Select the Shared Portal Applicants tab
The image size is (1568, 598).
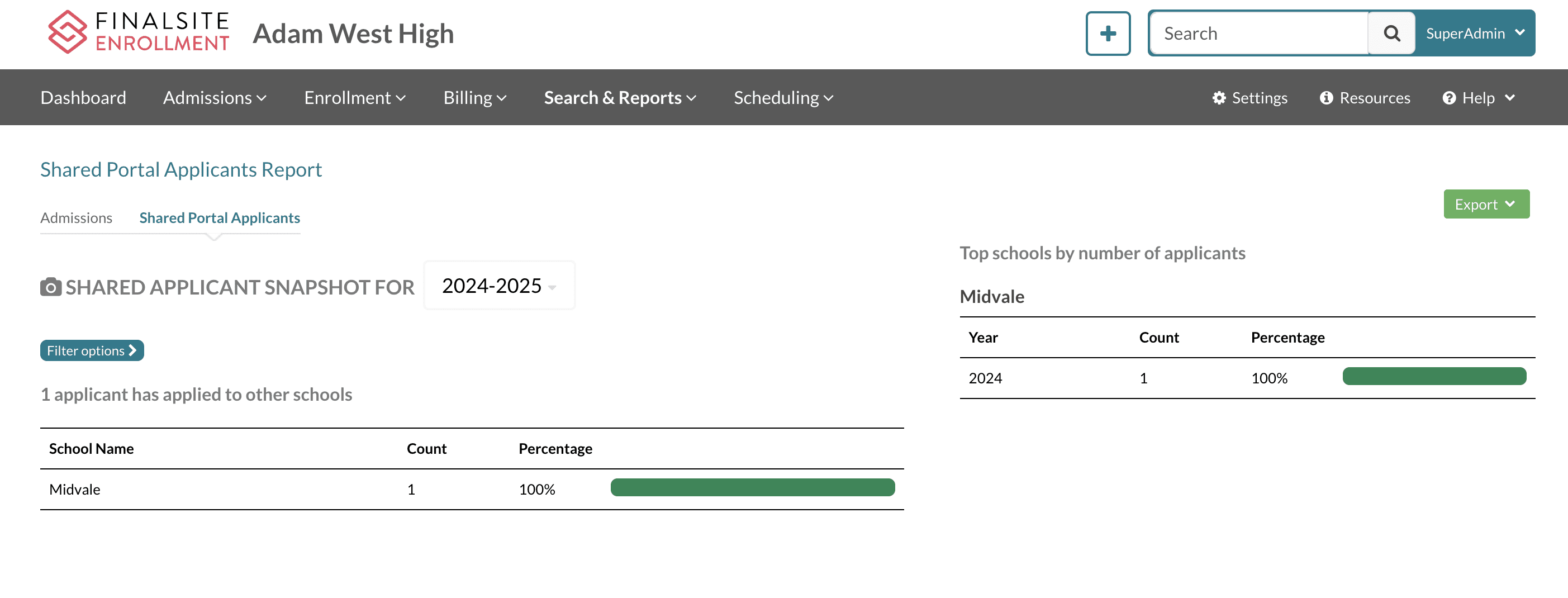tap(219, 217)
